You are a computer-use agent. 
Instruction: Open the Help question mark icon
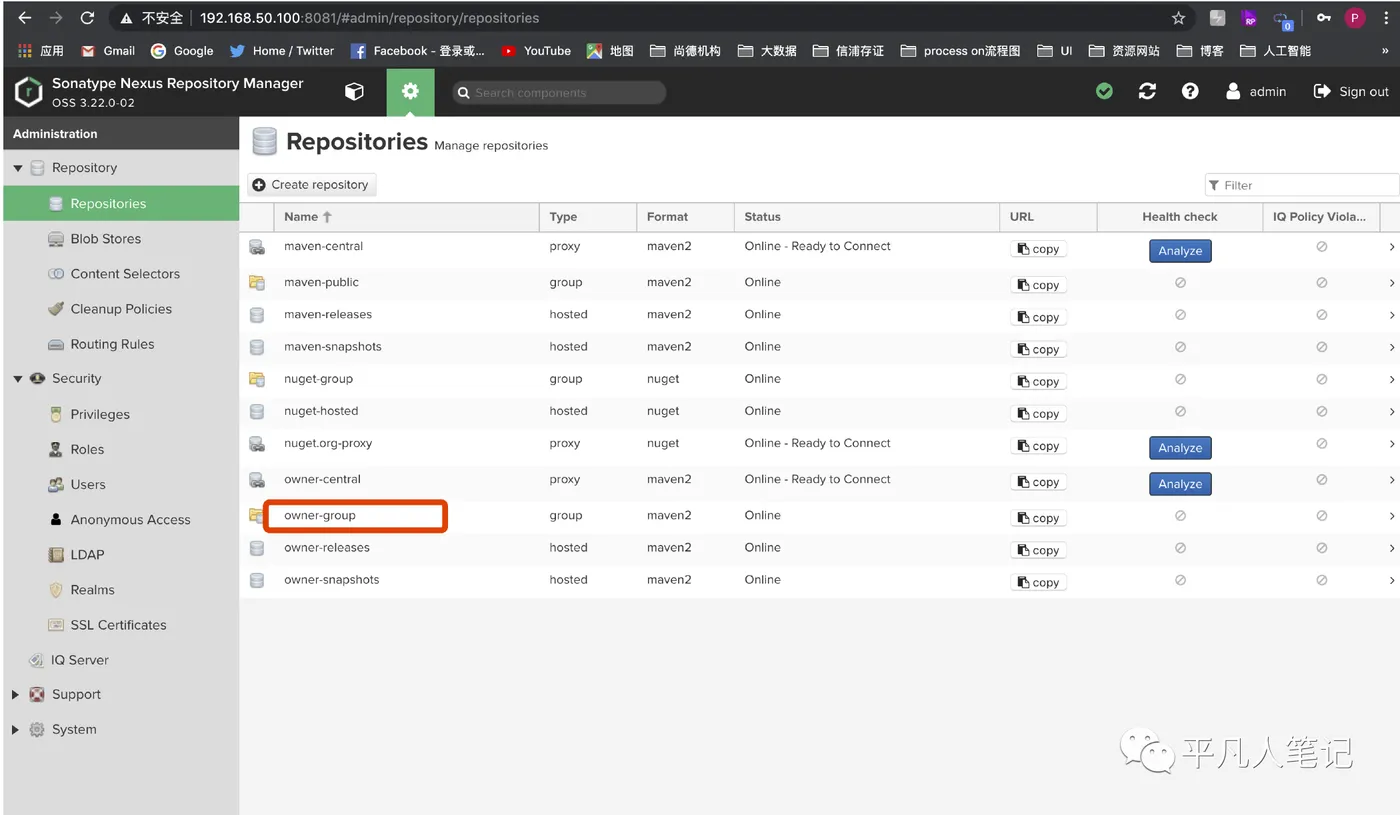(1190, 91)
